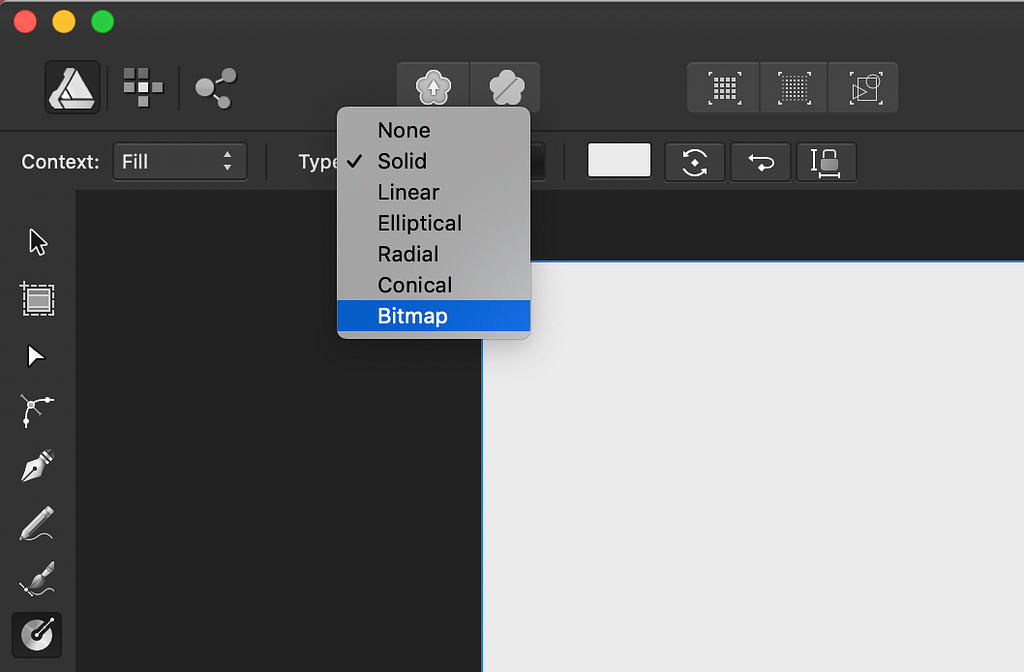Select the Artboard tool

pos(38,299)
